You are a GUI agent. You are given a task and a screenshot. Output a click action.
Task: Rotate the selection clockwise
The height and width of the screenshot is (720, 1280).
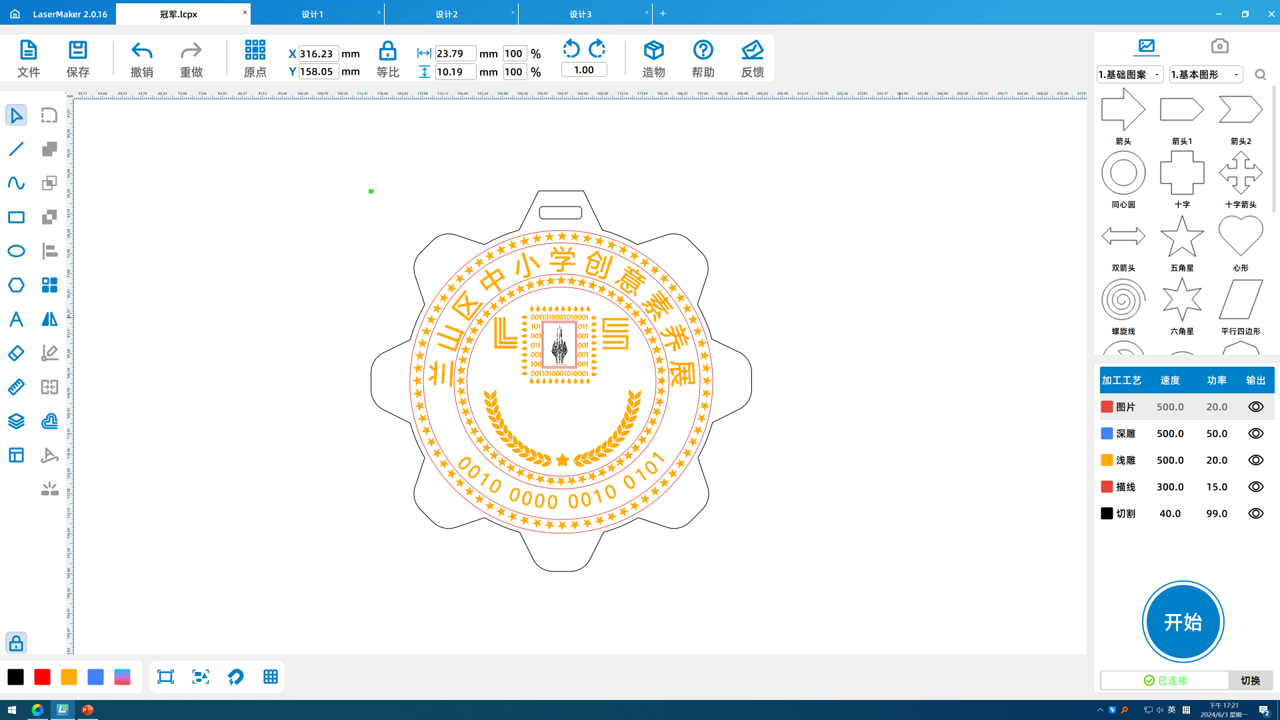pos(597,49)
